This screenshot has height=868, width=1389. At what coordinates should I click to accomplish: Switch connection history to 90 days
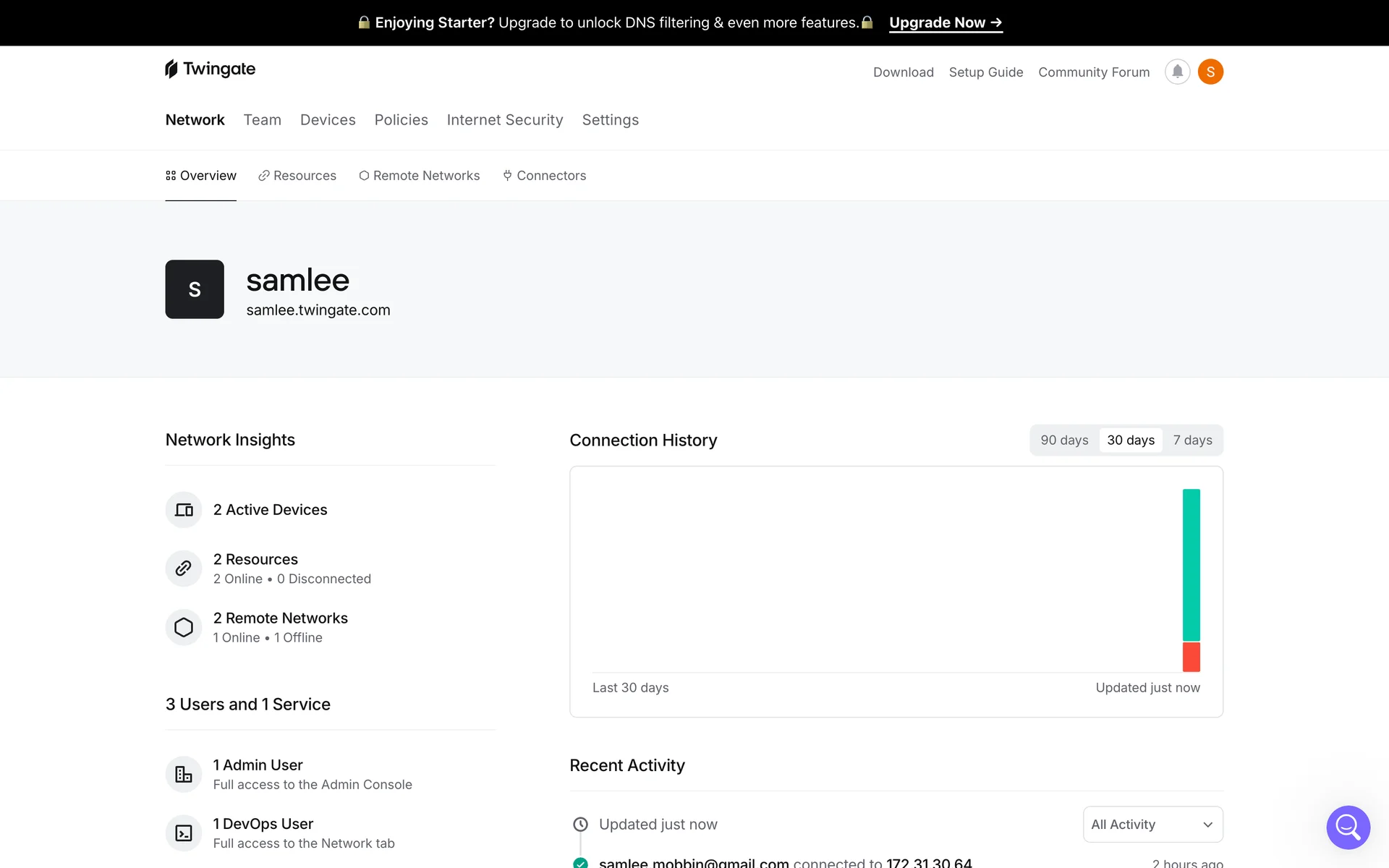coord(1064,440)
